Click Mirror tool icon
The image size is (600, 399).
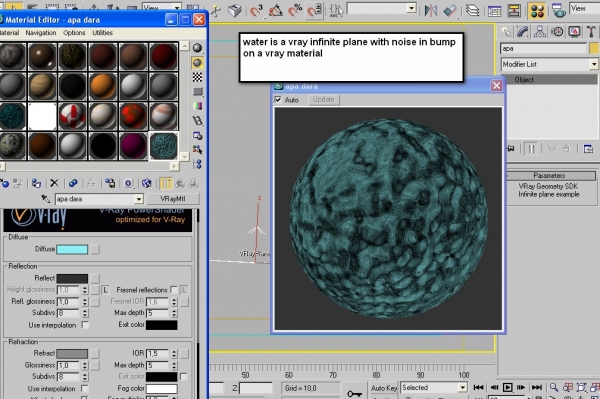431,10
